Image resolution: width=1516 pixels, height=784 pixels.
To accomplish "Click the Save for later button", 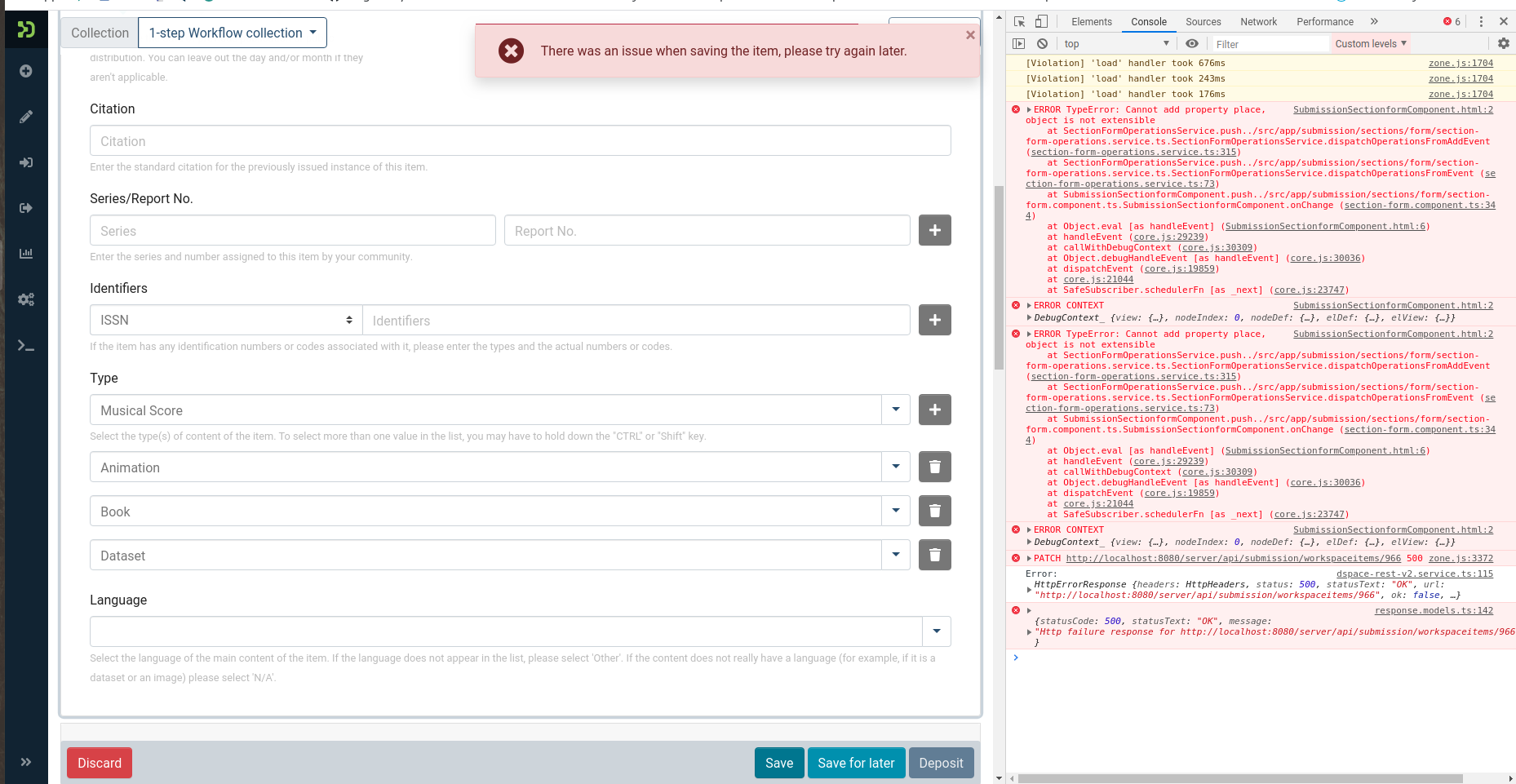I will tap(856, 763).
